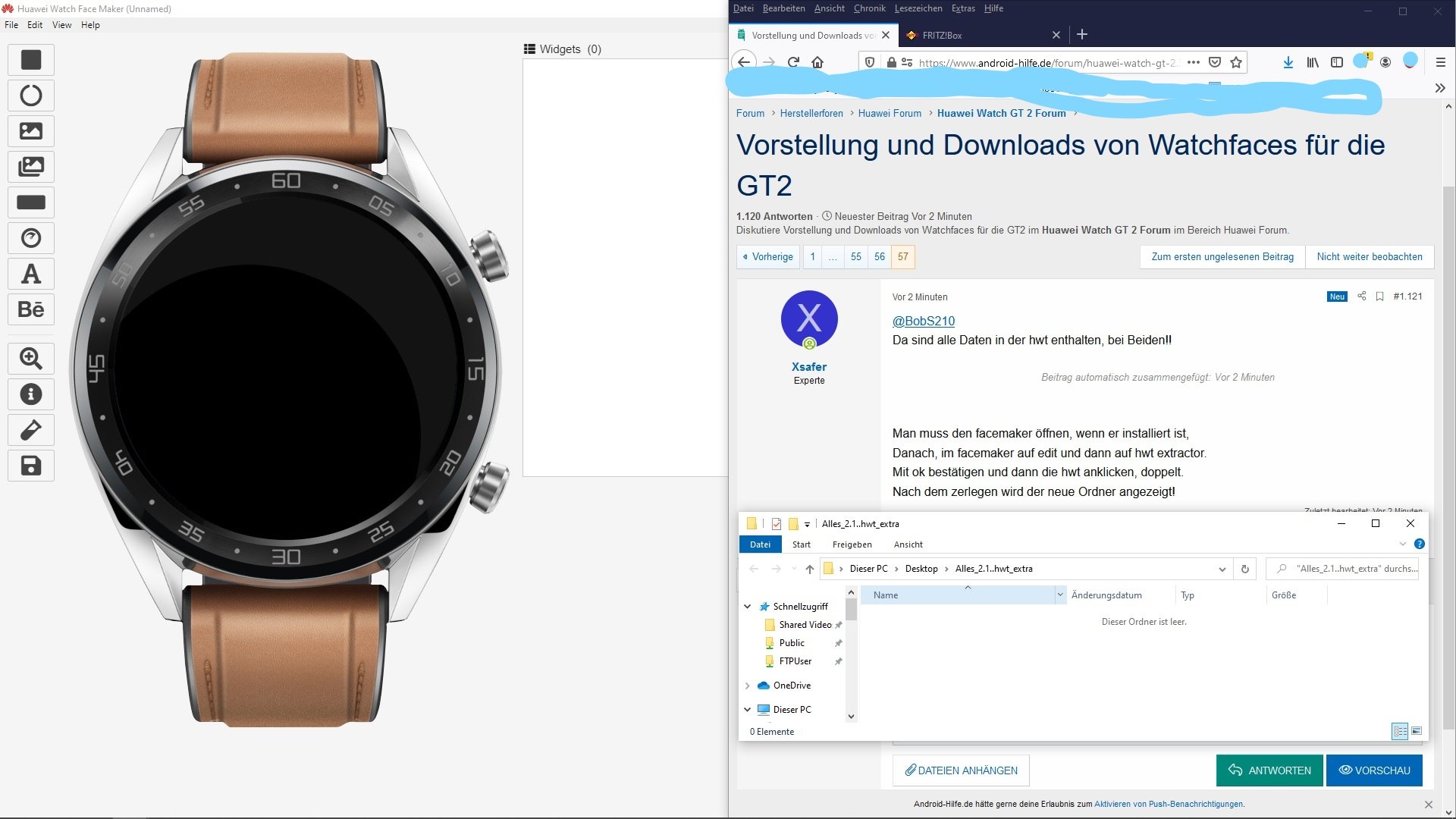The height and width of the screenshot is (819, 1456).
Task: Open Firefox downloads arrow icon
Action: pos(1288,62)
